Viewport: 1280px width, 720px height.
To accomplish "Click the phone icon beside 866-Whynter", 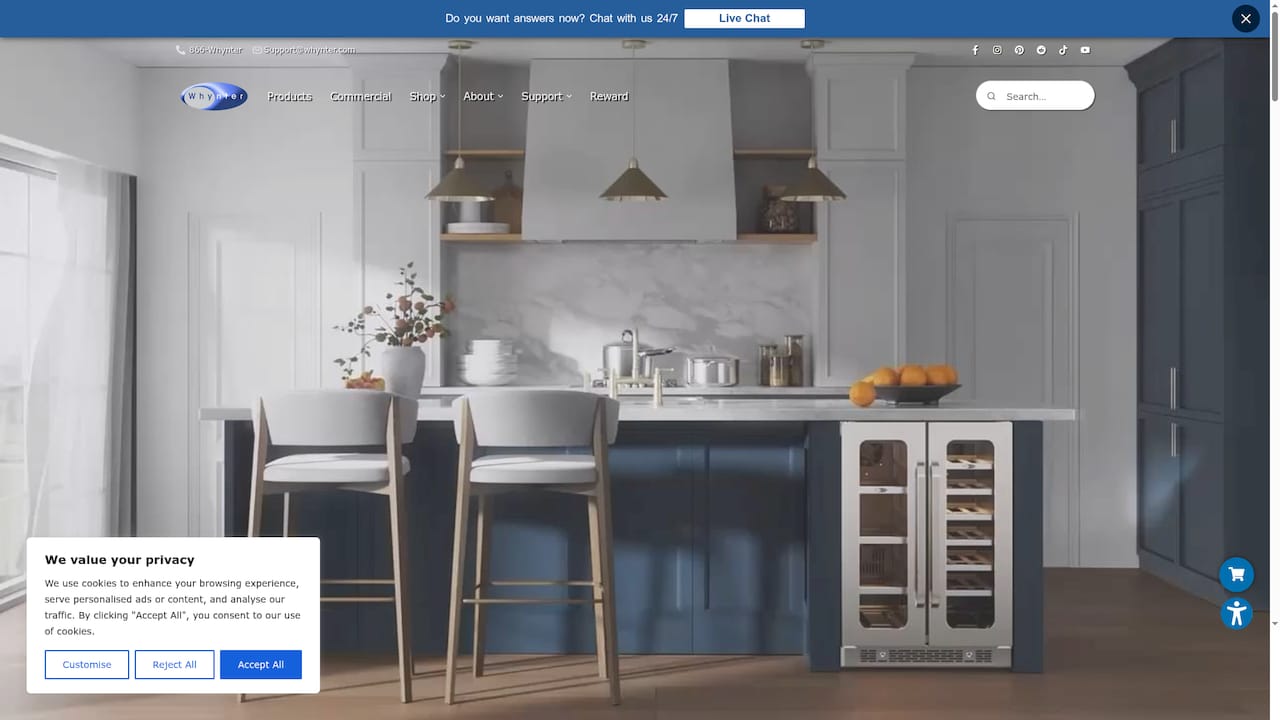I will (x=181, y=50).
